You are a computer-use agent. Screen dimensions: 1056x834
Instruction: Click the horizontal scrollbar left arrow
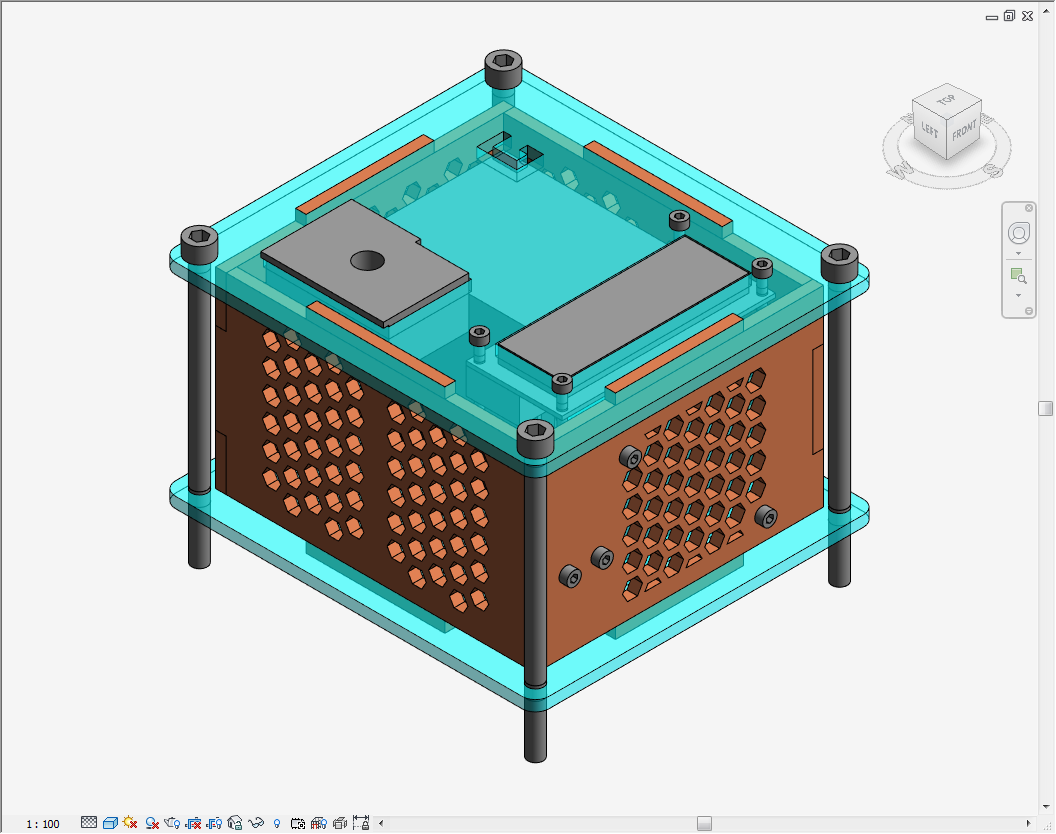point(381,823)
